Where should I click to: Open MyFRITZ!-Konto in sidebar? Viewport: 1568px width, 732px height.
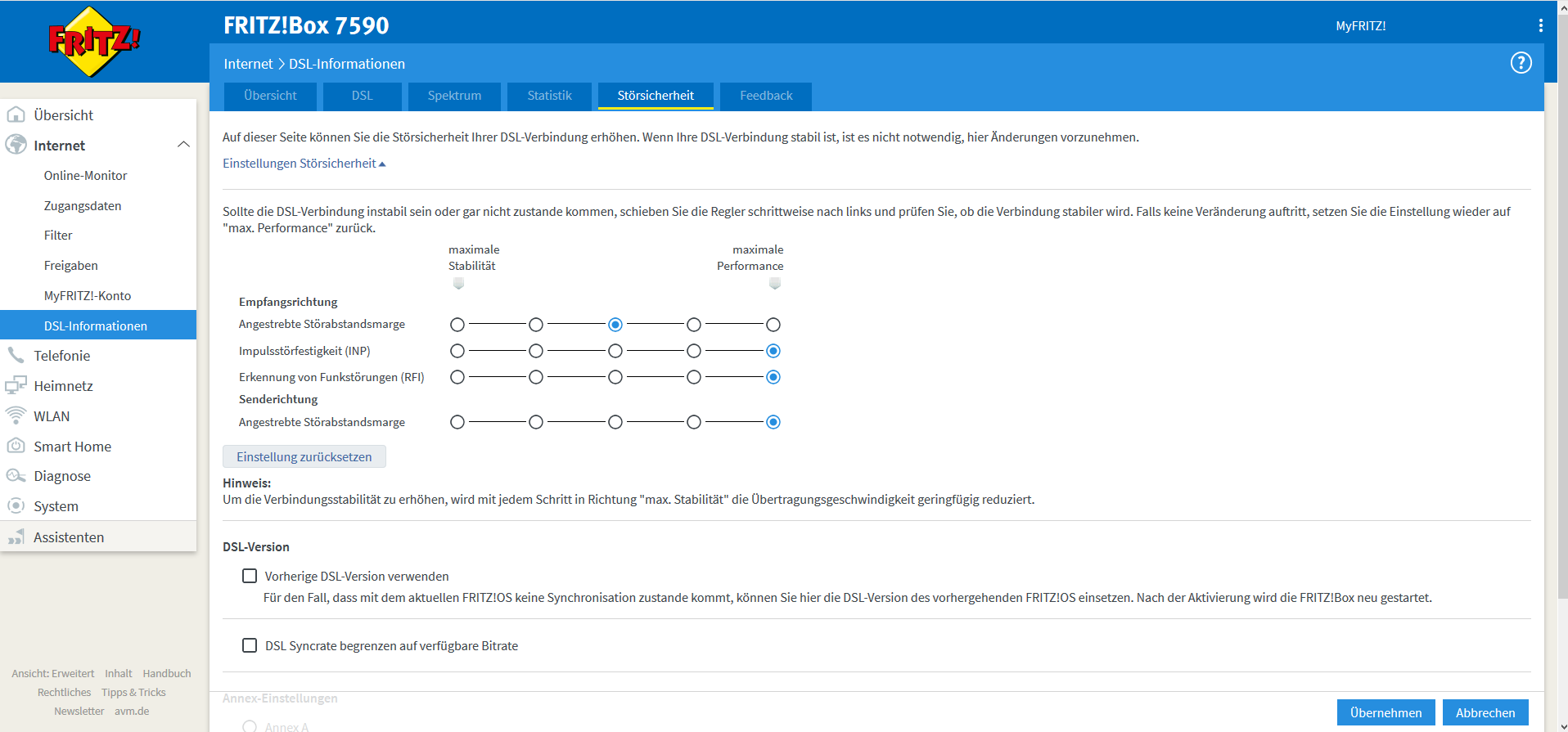[x=88, y=295]
